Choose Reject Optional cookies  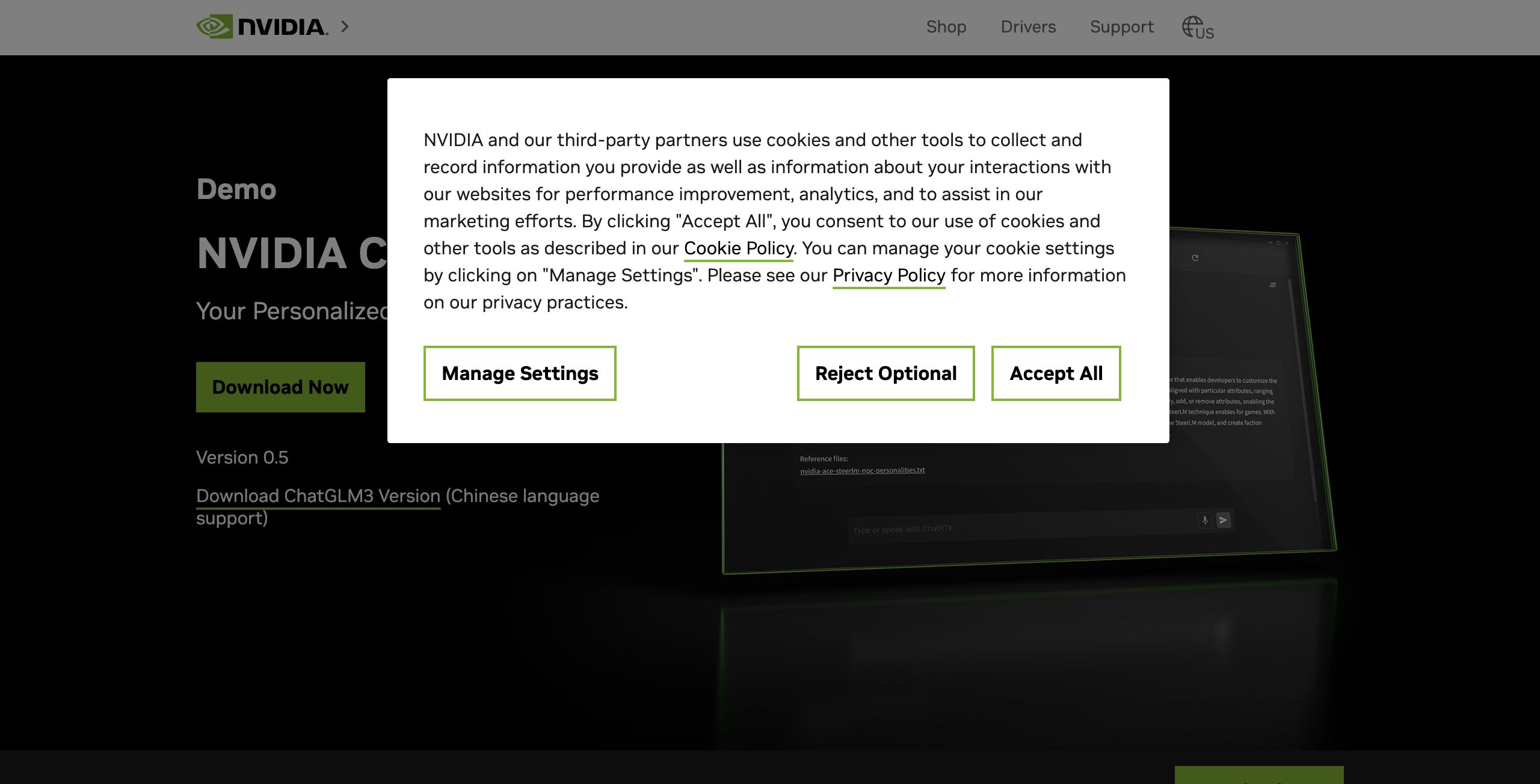pos(885,373)
